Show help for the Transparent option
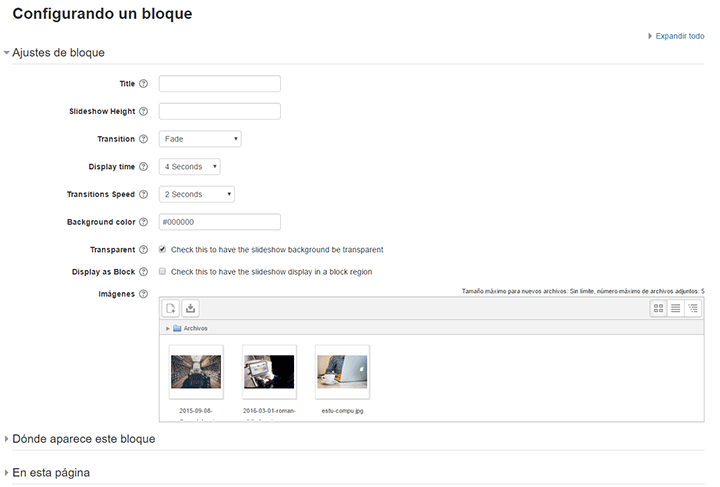Screen dimensions: 720x487 (143, 249)
